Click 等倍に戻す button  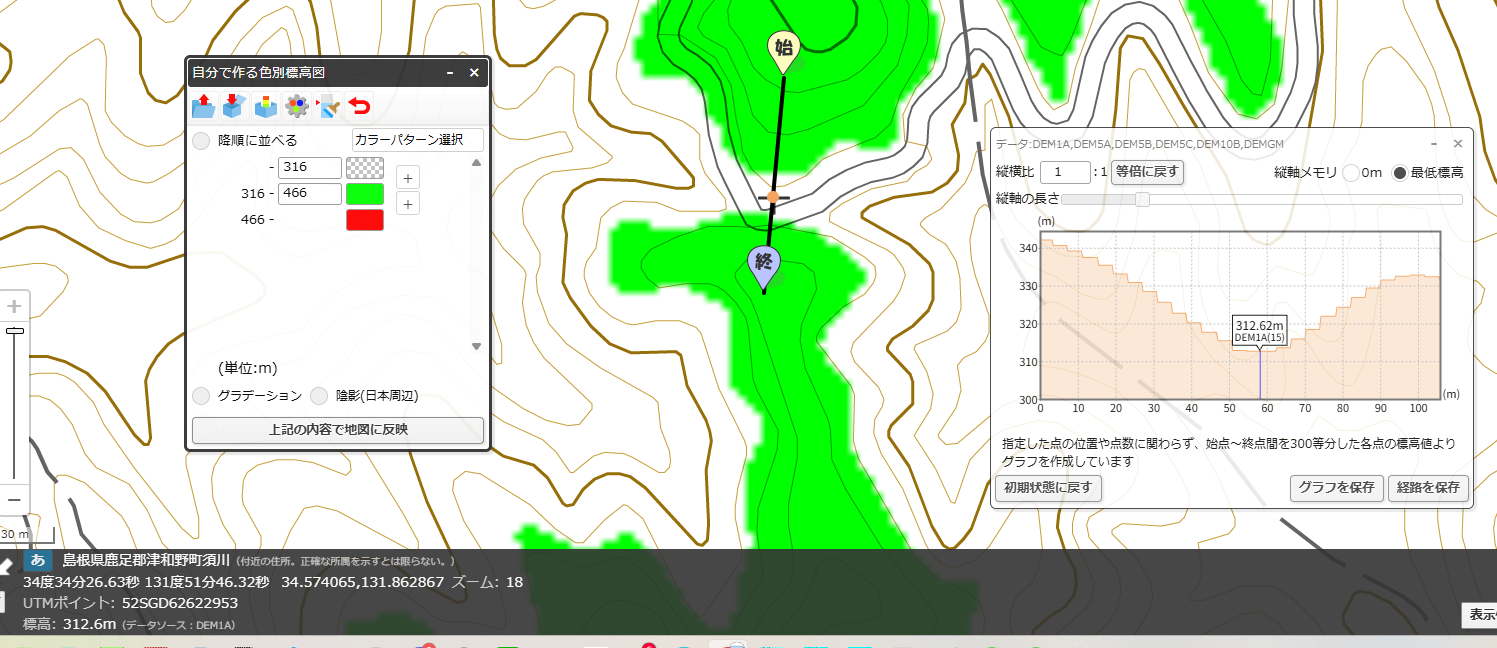click(x=1148, y=172)
